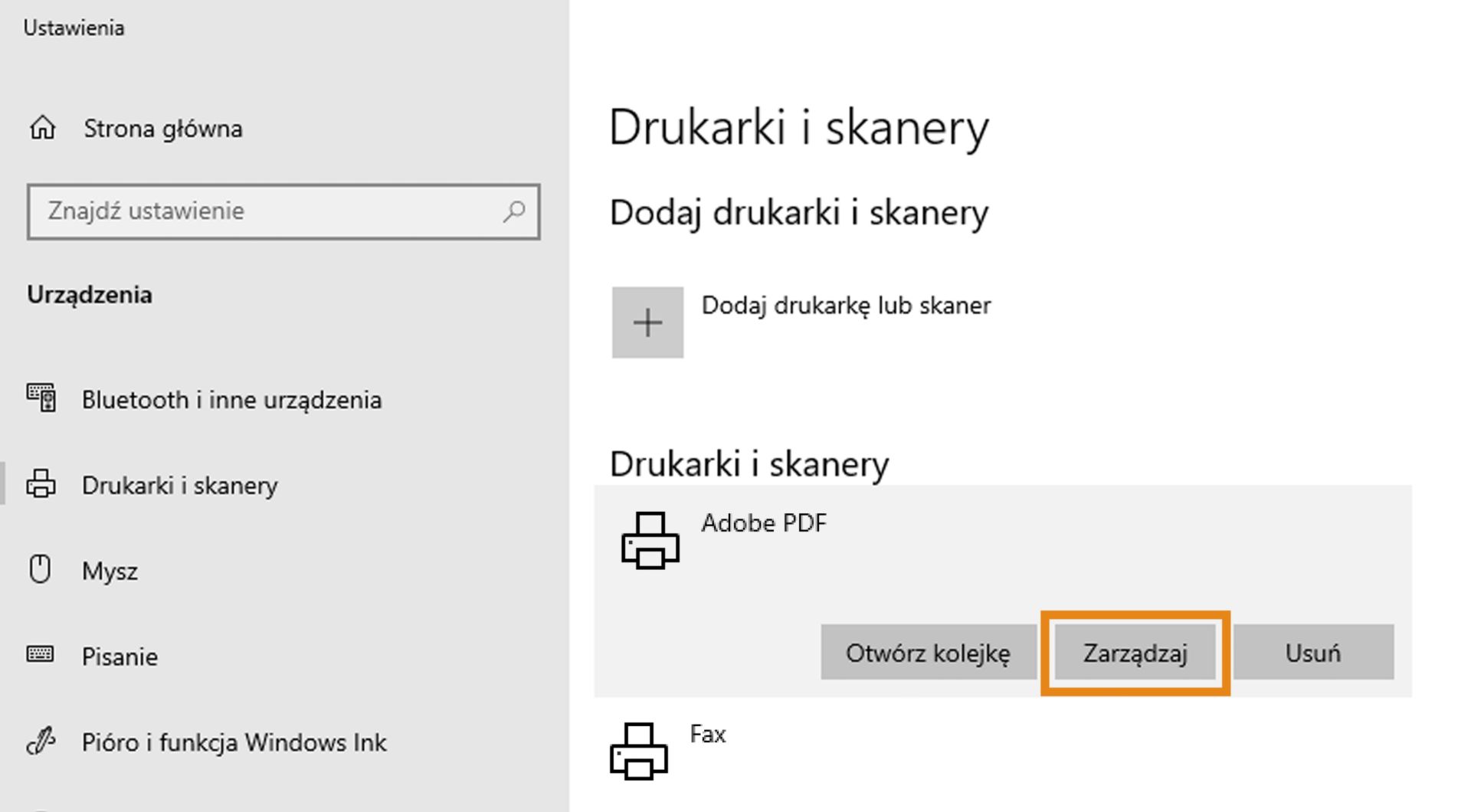The image size is (1471, 812).
Task: Select the mouse icon beside Mysz
Action: coord(42,570)
